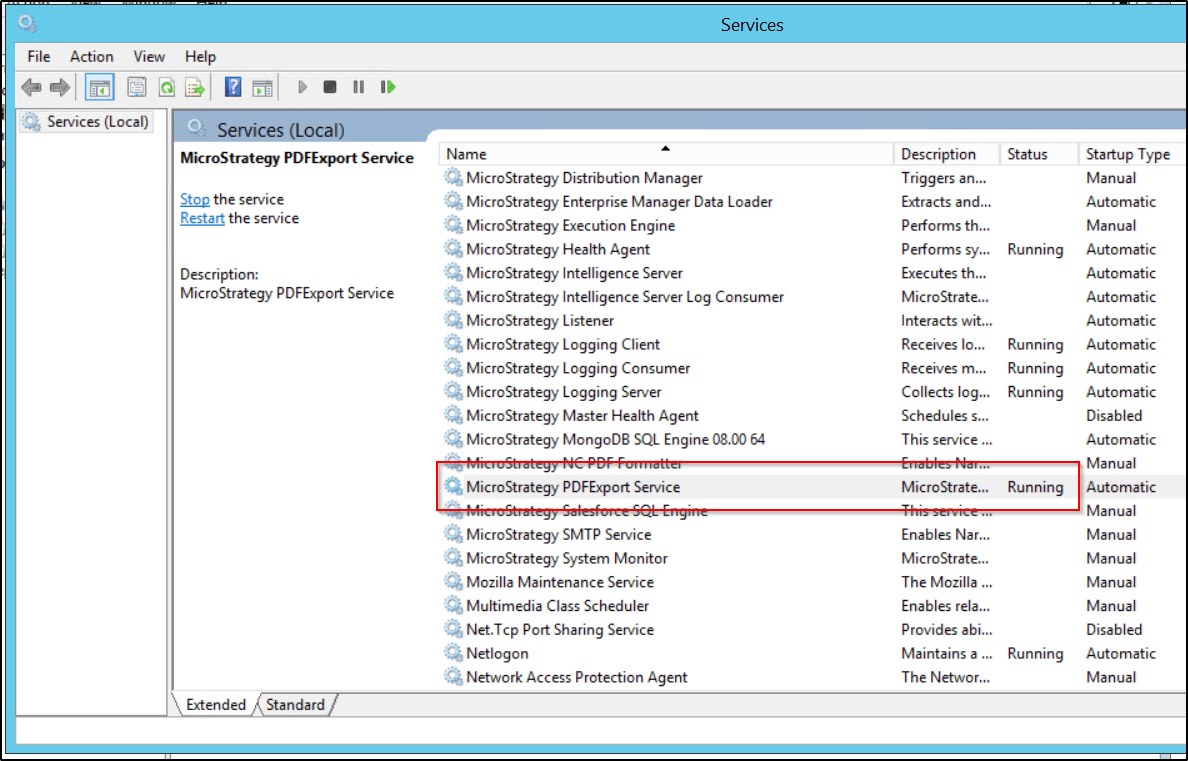
Task: Click Running status of PDFExport Service
Action: [x=1035, y=487]
